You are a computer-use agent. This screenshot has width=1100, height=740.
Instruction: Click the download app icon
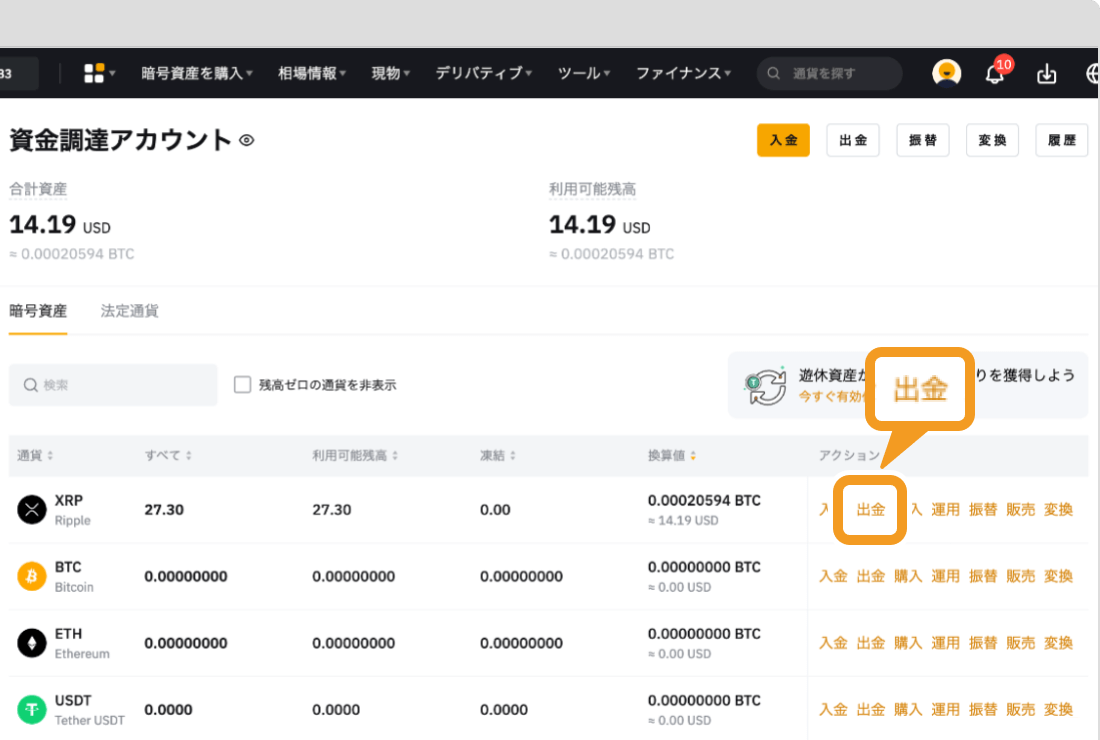click(x=1046, y=73)
